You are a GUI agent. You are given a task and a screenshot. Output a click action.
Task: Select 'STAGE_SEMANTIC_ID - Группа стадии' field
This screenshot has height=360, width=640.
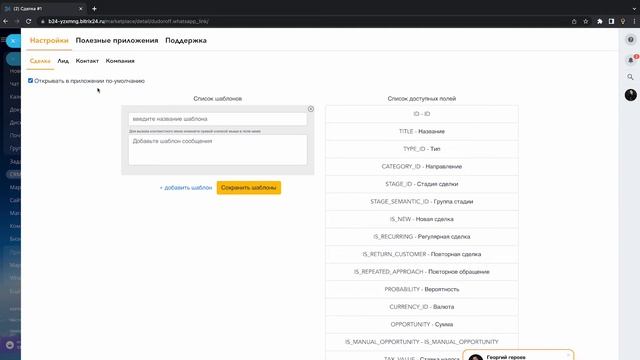[422, 202]
